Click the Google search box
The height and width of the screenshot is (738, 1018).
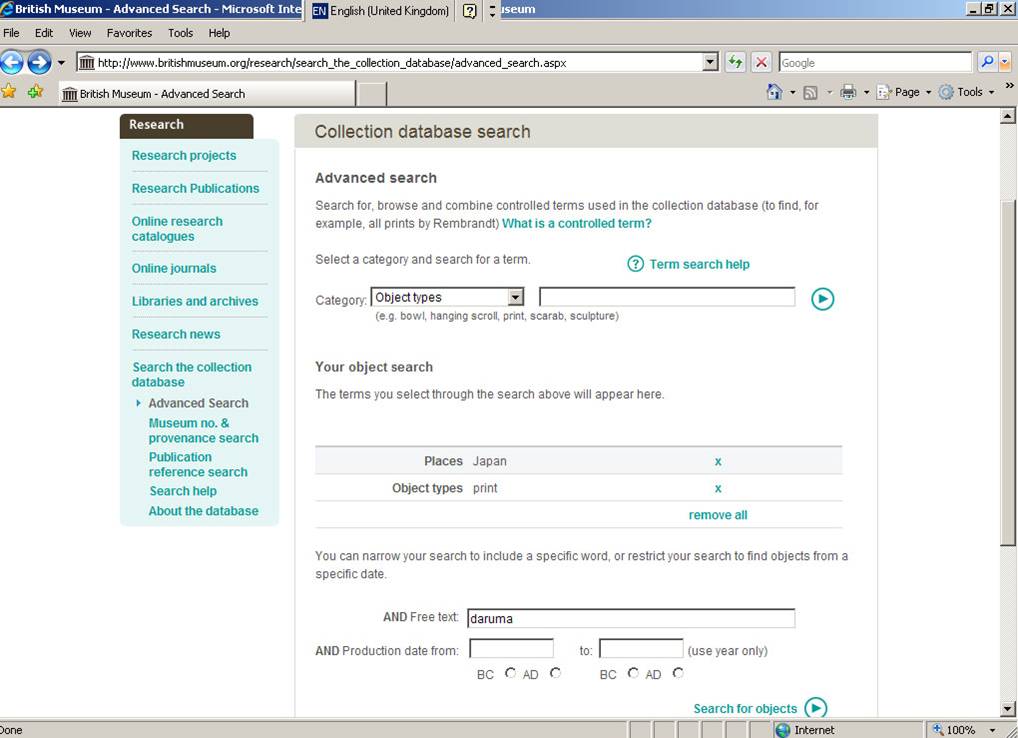(875, 62)
